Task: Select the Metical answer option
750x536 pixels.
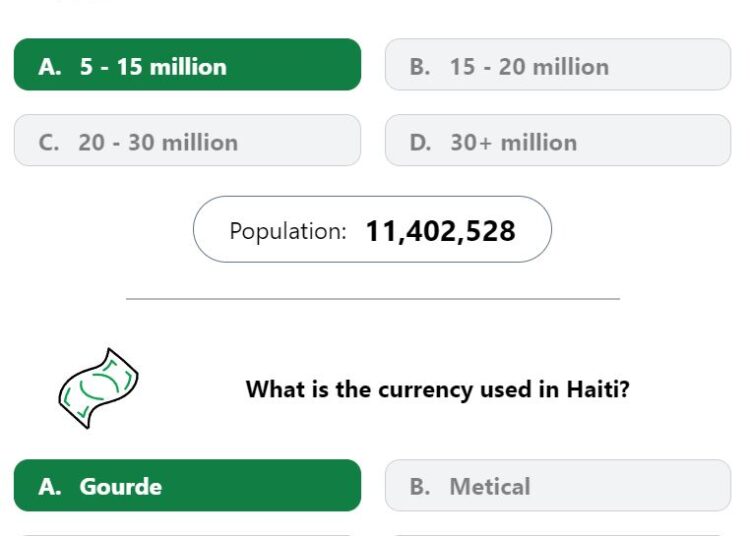Action: click(558, 485)
